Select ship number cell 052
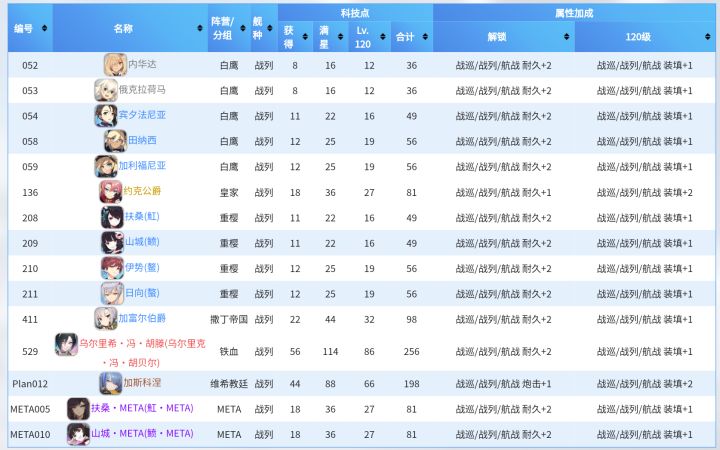The height and width of the screenshot is (450, 720). pyautogui.click(x=30, y=65)
